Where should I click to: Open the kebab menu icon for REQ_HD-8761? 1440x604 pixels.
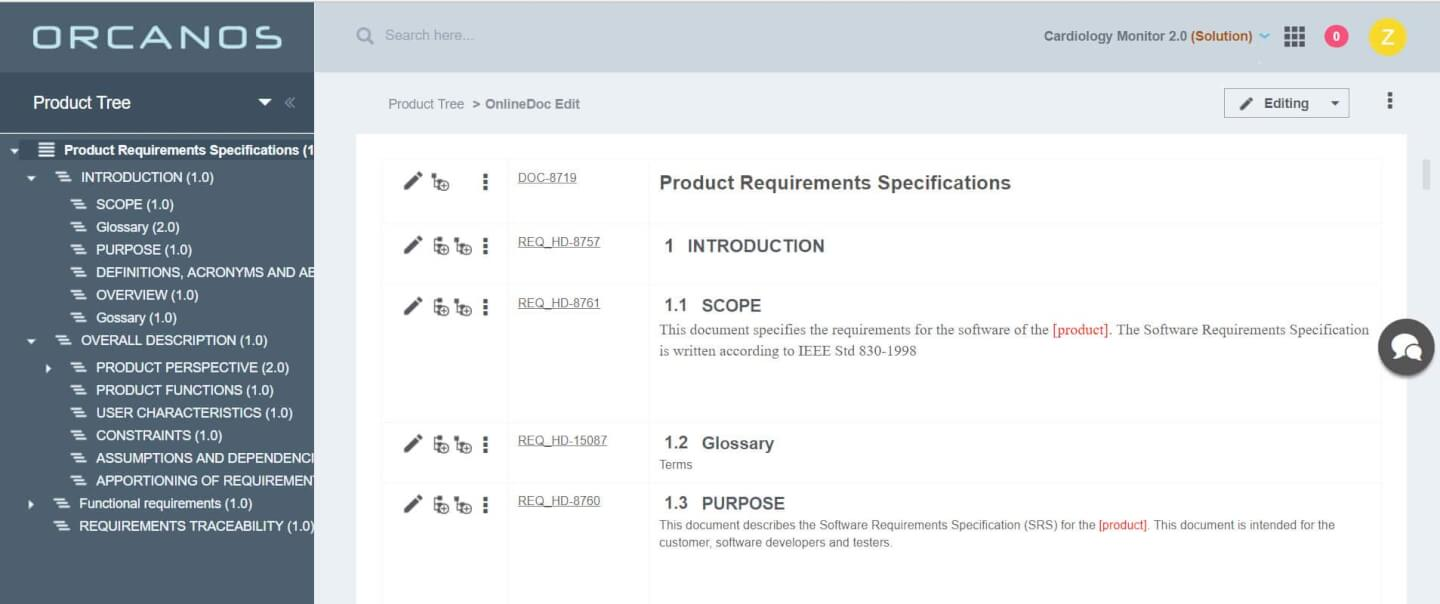(x=487, y=306)
